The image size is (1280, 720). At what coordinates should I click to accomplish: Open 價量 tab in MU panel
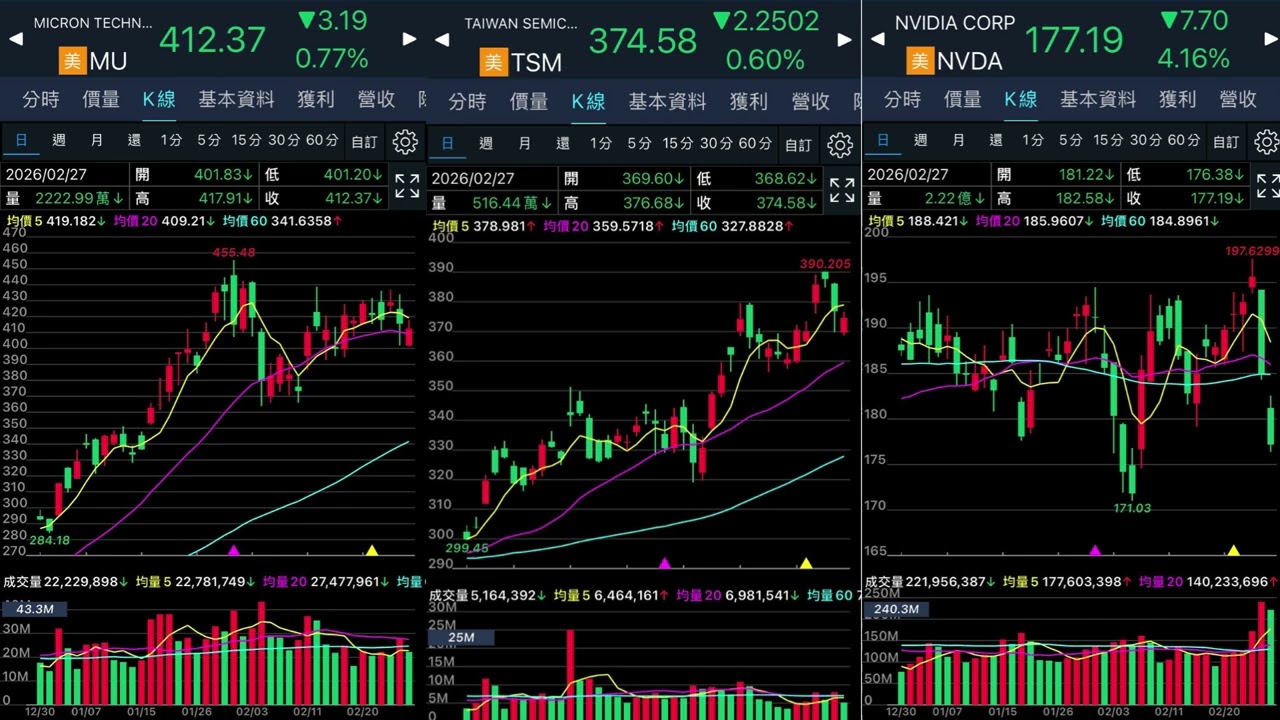coord(101,99)
